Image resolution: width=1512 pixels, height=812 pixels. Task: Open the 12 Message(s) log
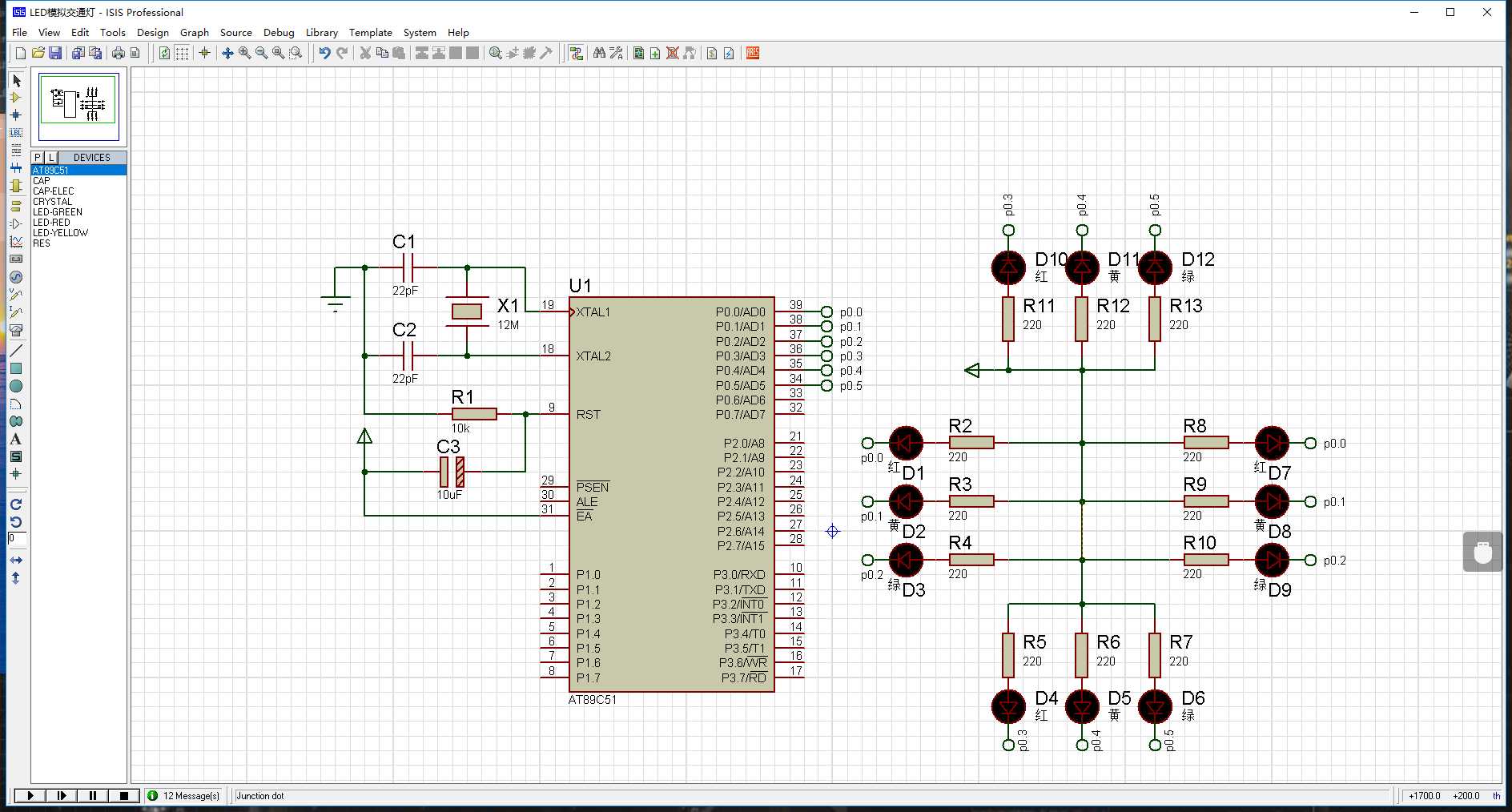(184, 796)
